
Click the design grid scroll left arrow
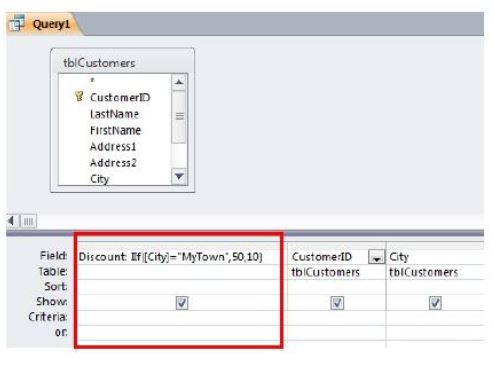pyautogui.click(x=12, y=221)
